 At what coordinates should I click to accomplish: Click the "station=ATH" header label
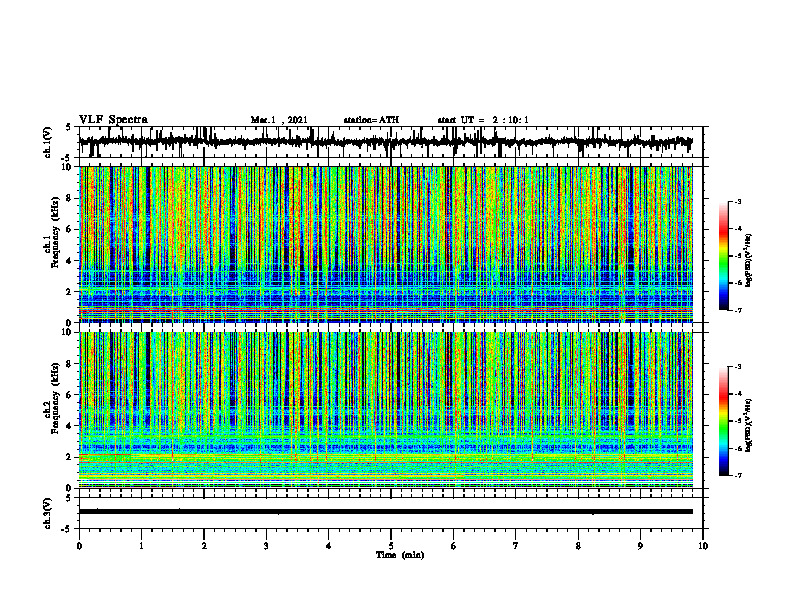tap(371, 120)
